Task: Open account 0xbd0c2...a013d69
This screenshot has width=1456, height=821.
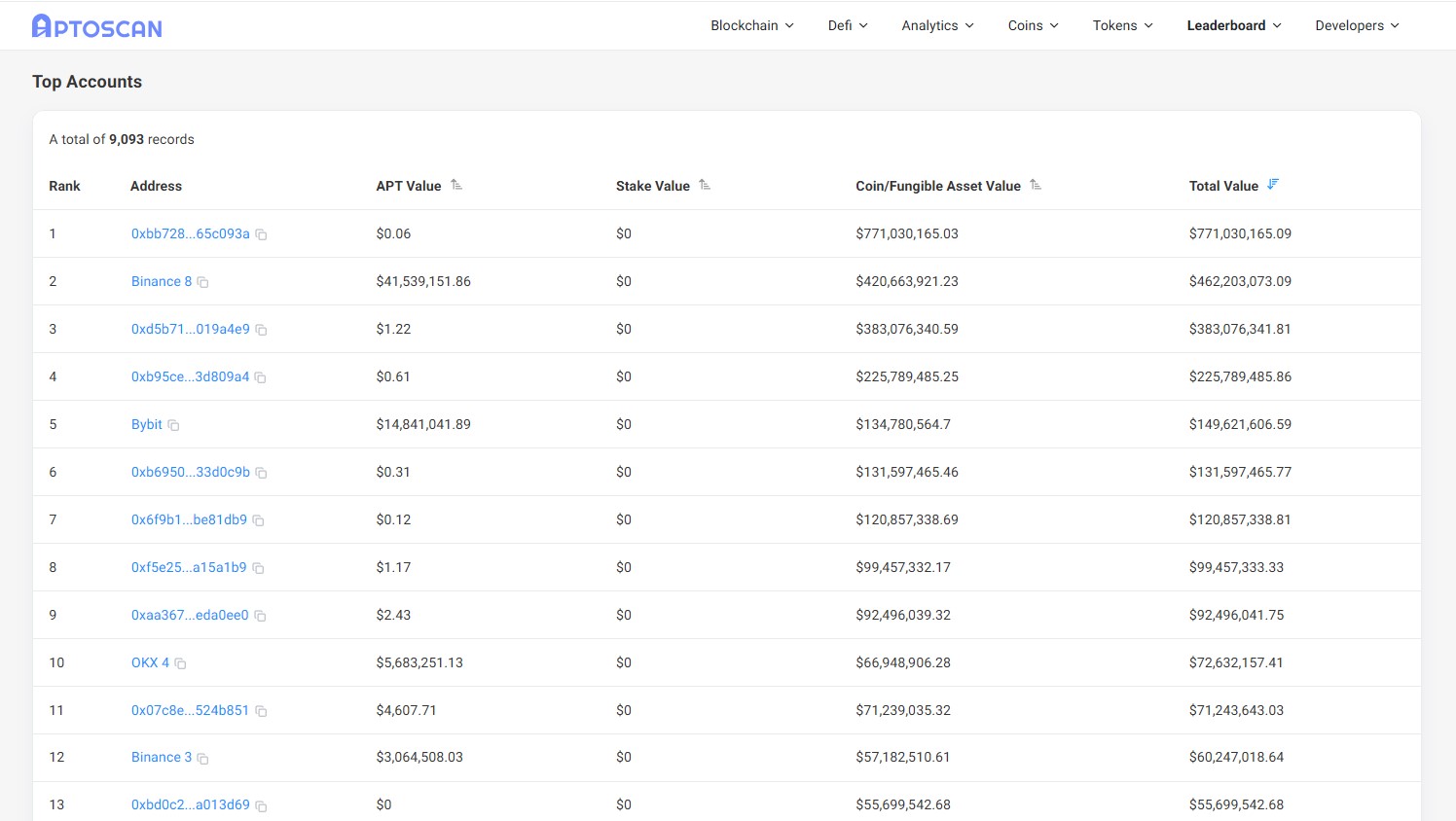Action: pyautogui.click(x=191, y=804)
